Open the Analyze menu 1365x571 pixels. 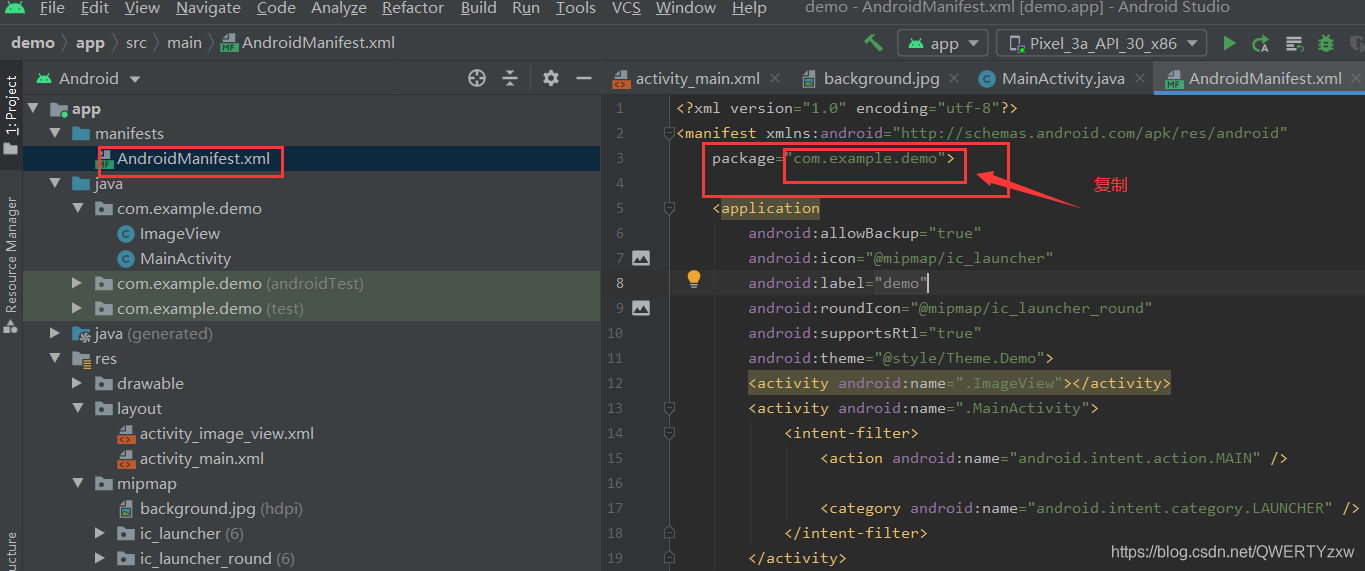pos(339,8)
